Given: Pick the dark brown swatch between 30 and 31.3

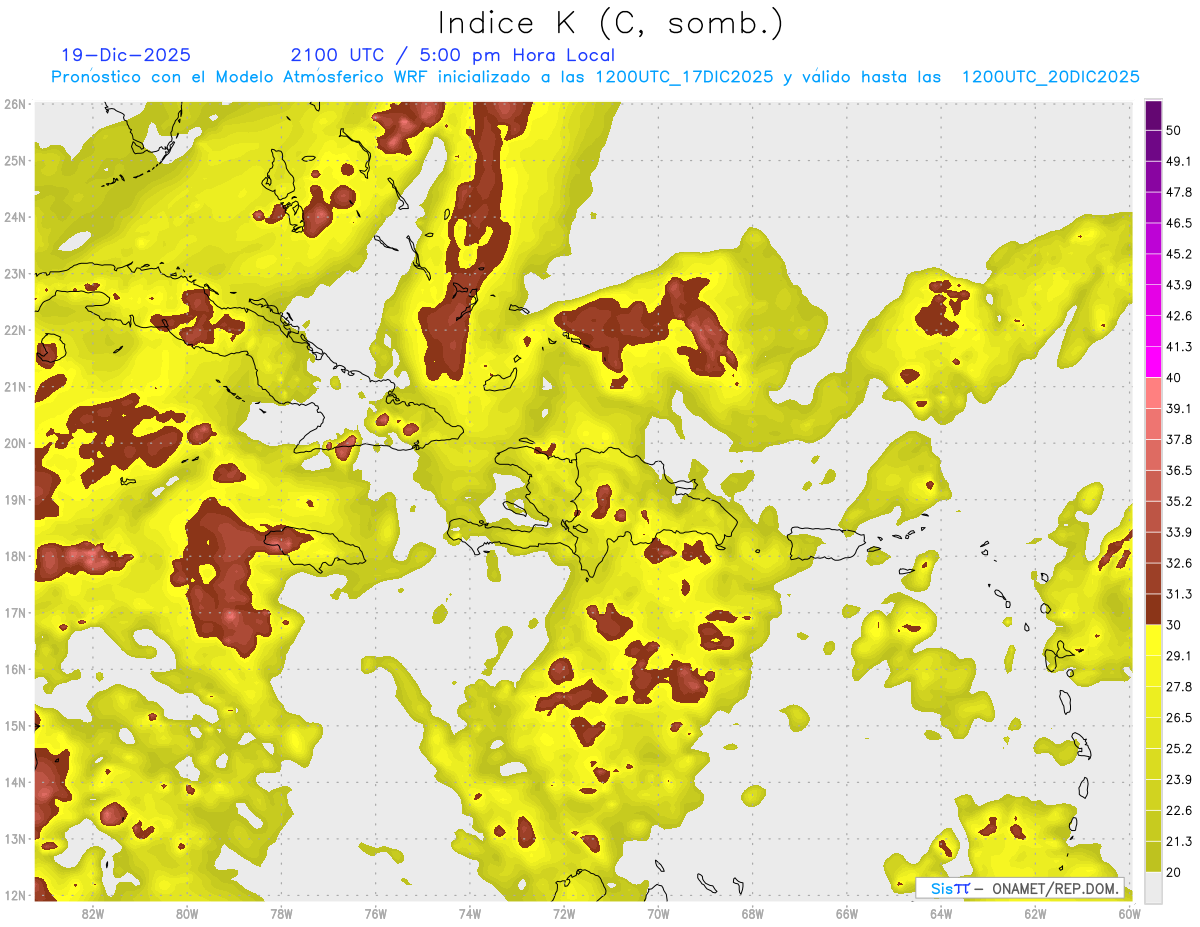Looking at the screenshot, I should click(1153, 609).
